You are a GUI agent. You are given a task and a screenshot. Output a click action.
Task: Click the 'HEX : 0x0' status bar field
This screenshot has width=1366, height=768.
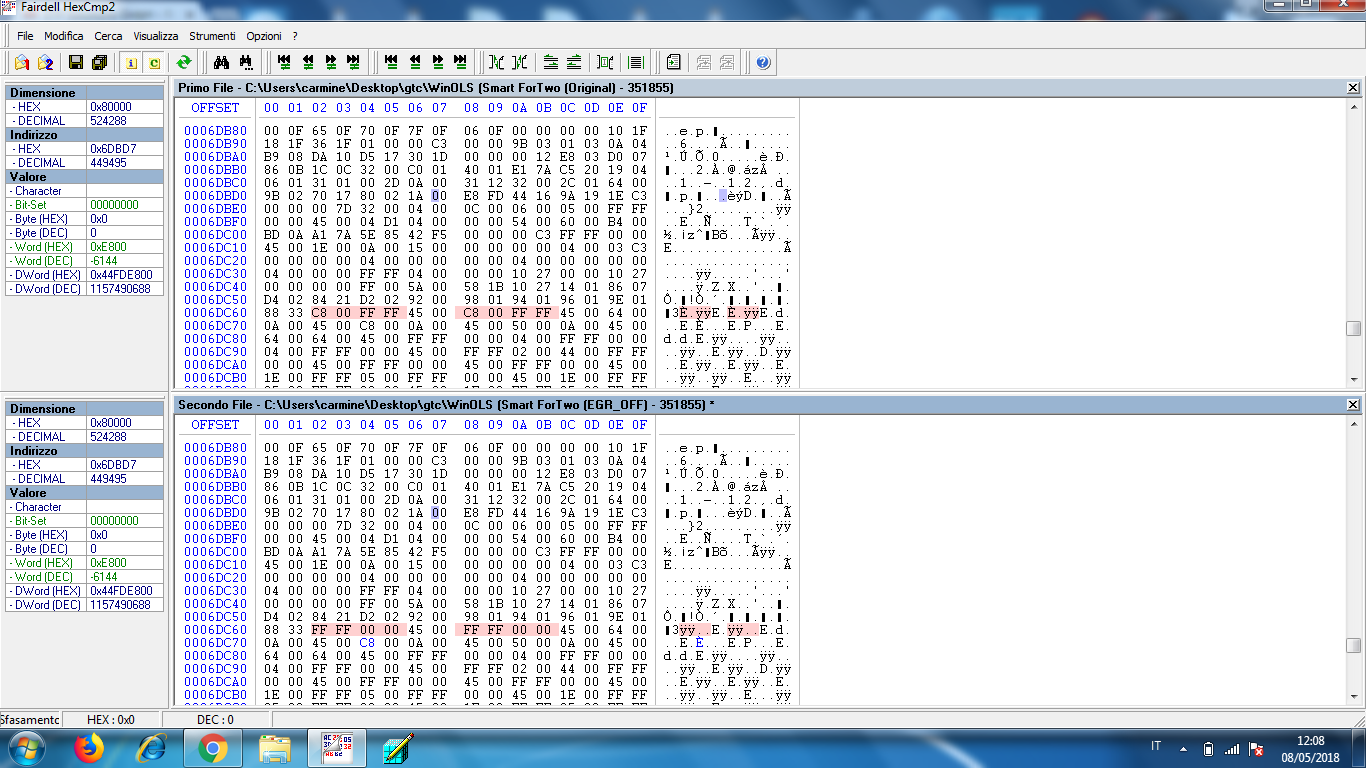coord(111,719)
